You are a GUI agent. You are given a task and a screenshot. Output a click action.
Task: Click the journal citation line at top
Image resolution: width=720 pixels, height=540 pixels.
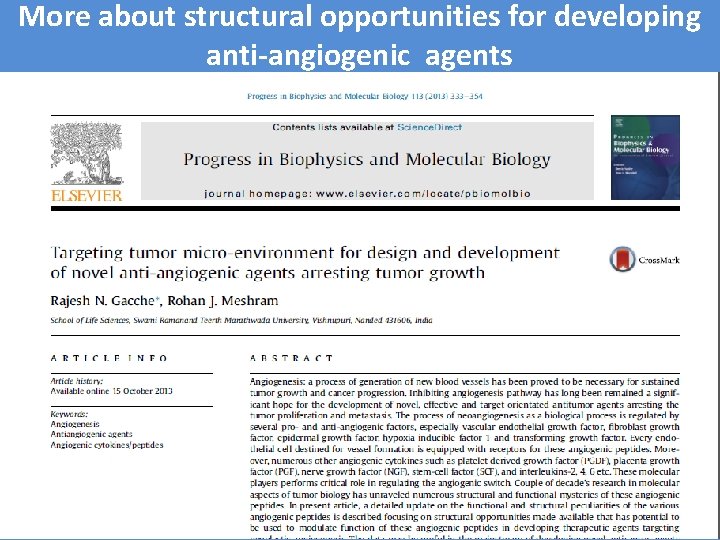(365, 96)
